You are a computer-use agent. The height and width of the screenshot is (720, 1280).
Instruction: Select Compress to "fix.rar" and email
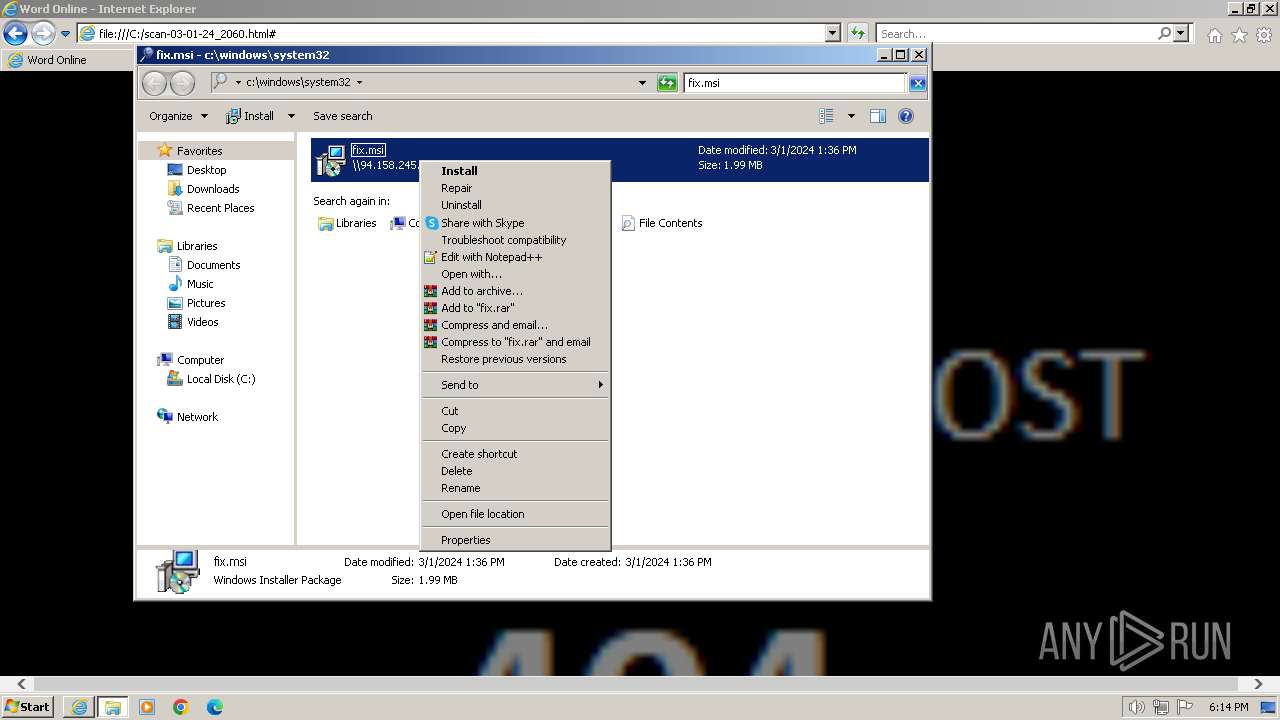point(515,342)
